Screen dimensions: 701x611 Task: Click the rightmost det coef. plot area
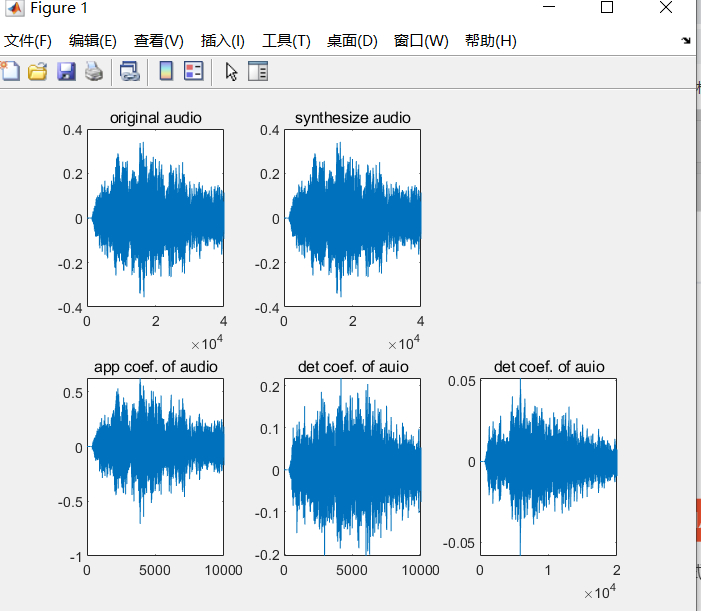549,467
